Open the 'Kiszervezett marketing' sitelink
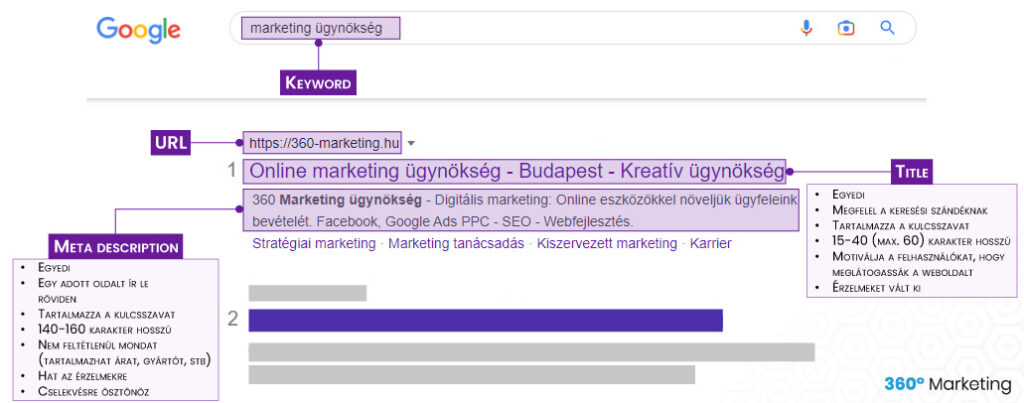 pyautogui.click(x=607, y=244)
